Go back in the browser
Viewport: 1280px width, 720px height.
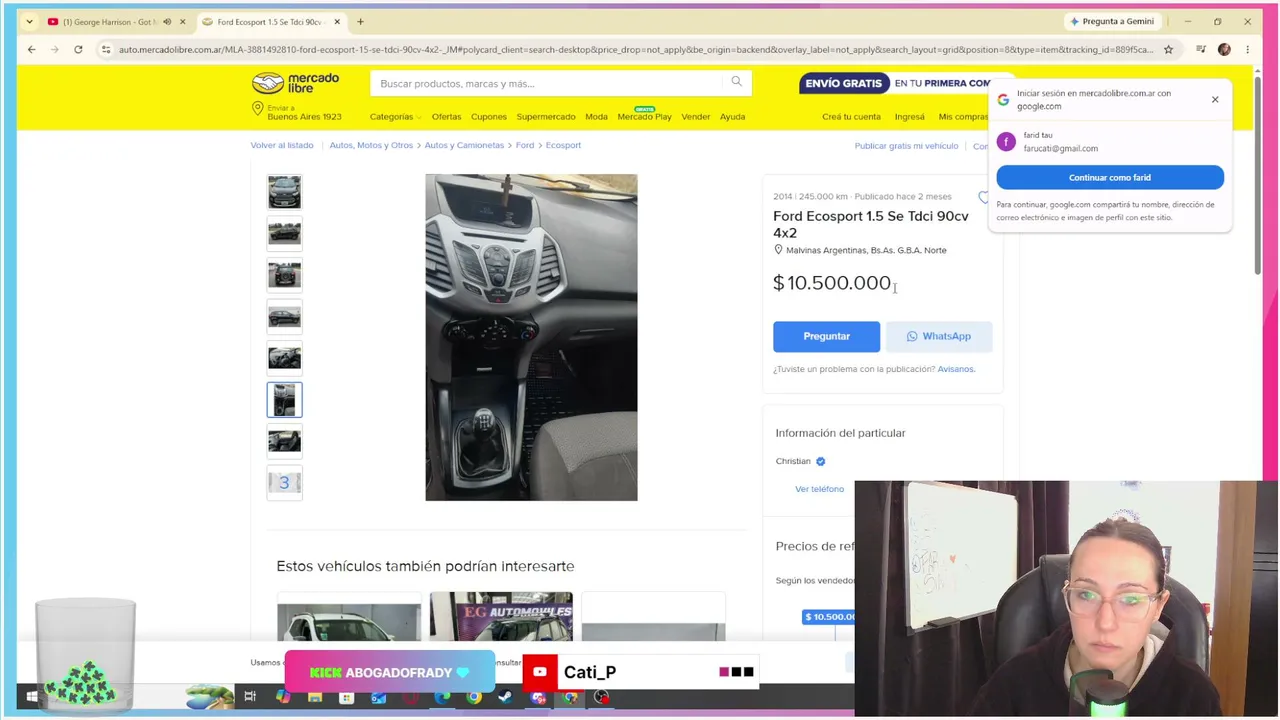point(31,49)
